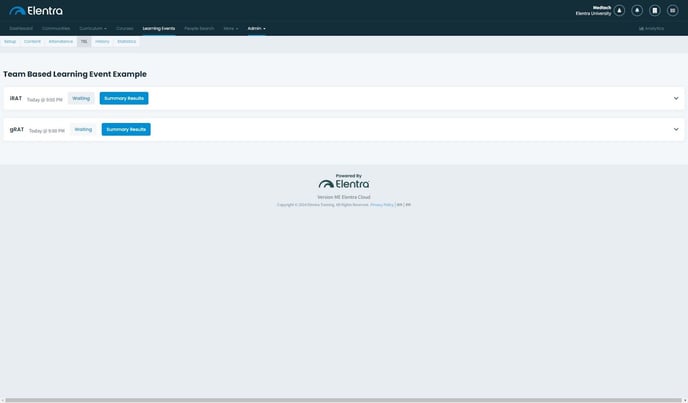This screenshot has height=403, width=688.
Task: Switch to the Statistics tab
Action: 126,41
